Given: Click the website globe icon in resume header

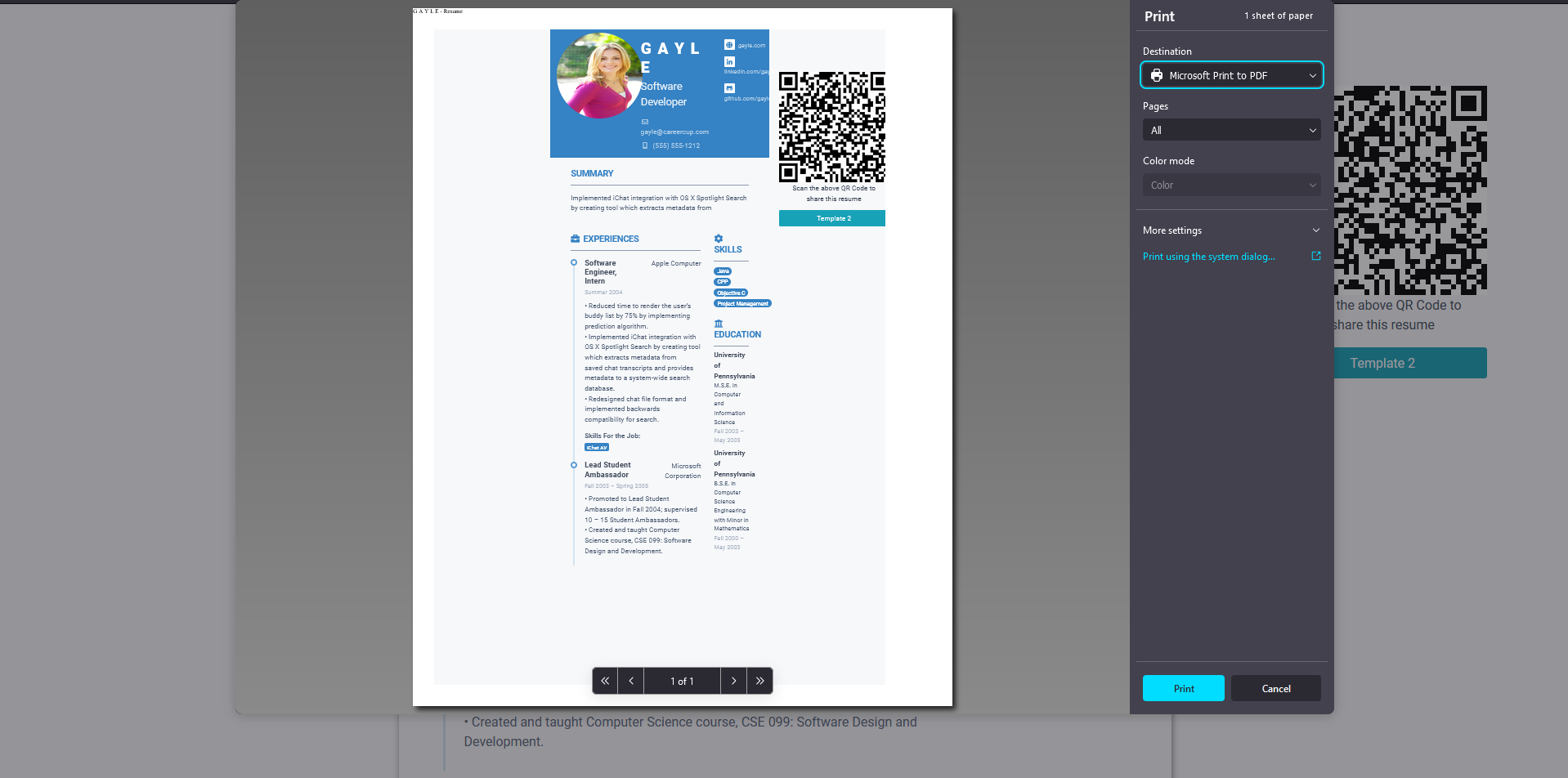Looking at the screenshot, I should [x=729, y=45].
